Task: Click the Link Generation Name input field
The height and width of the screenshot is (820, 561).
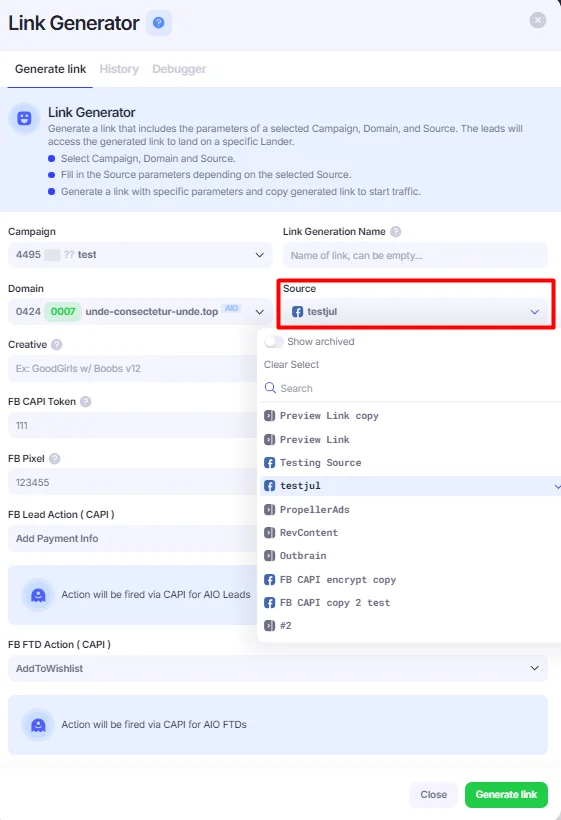Action: (415, 255)
